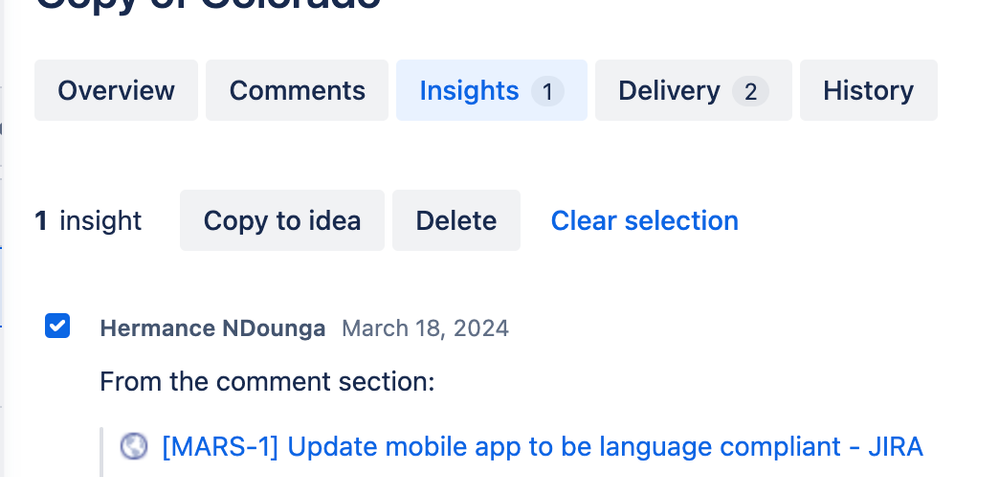View the History tab
The image size is (999, 477).
click(868, 91)
